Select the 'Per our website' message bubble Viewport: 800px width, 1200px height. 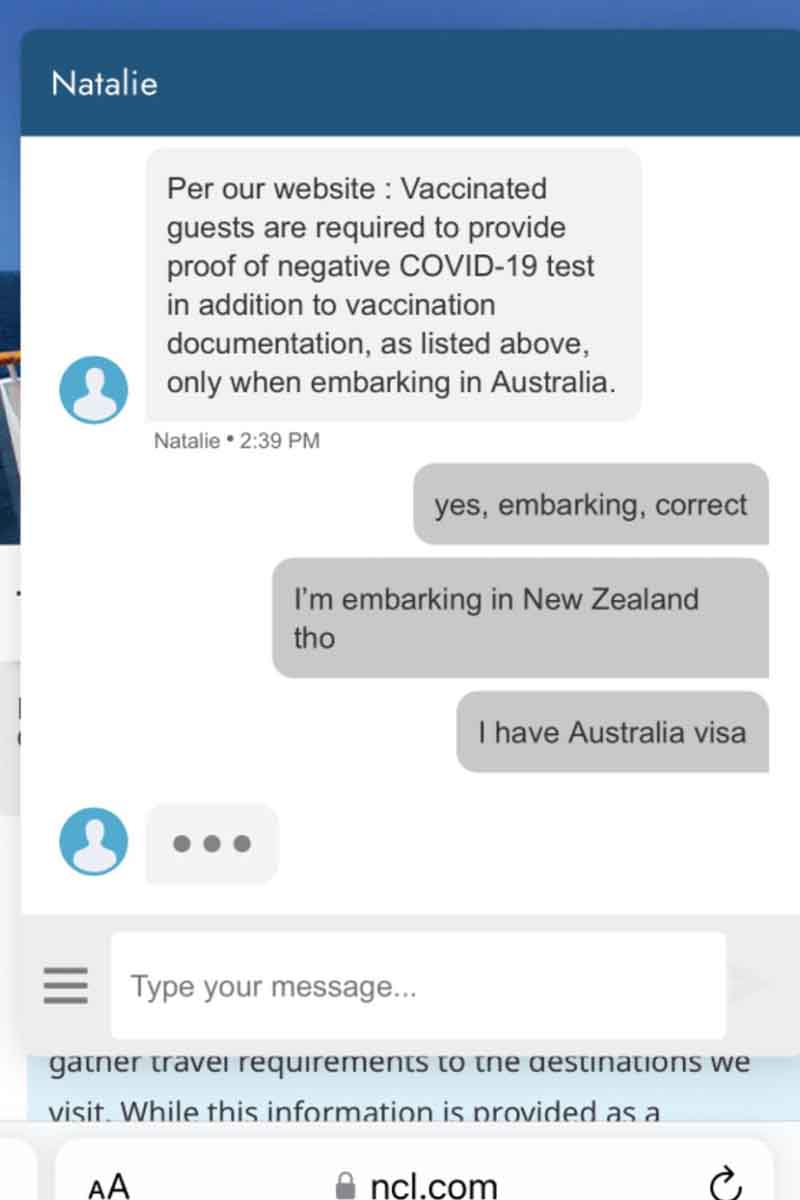click(x=394, y=284)
